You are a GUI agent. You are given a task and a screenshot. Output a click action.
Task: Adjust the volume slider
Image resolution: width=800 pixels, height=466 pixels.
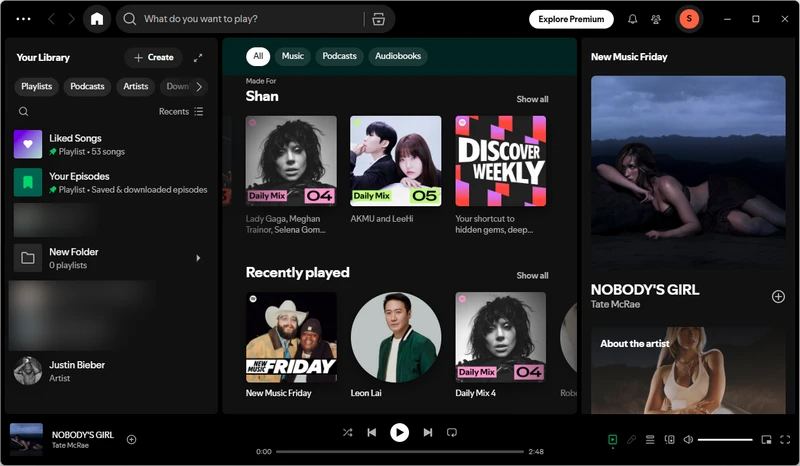(x=725, y=439)
